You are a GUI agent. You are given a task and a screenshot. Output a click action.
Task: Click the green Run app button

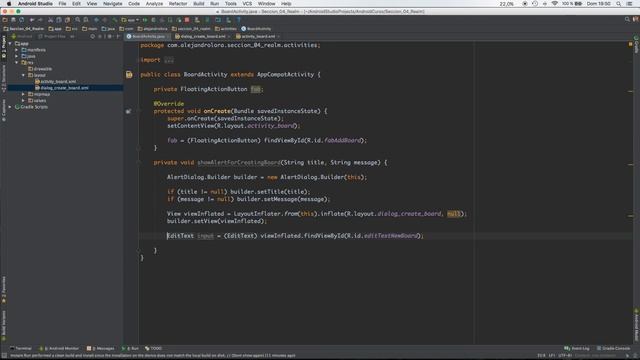[x=144, y=20]
